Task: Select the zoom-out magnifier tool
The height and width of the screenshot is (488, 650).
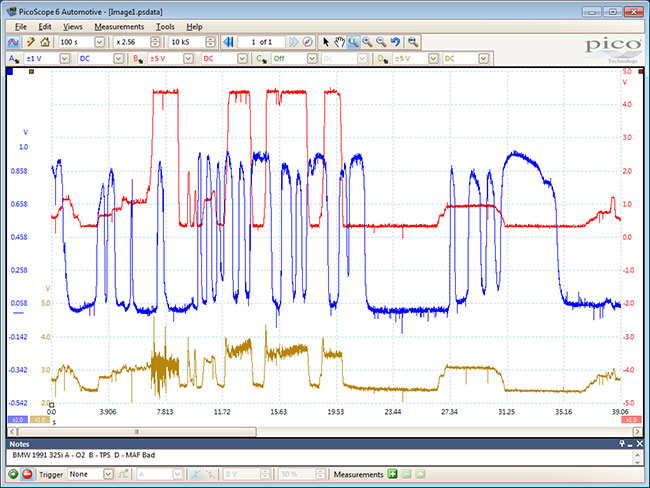Action: click(x=381, y=42)
